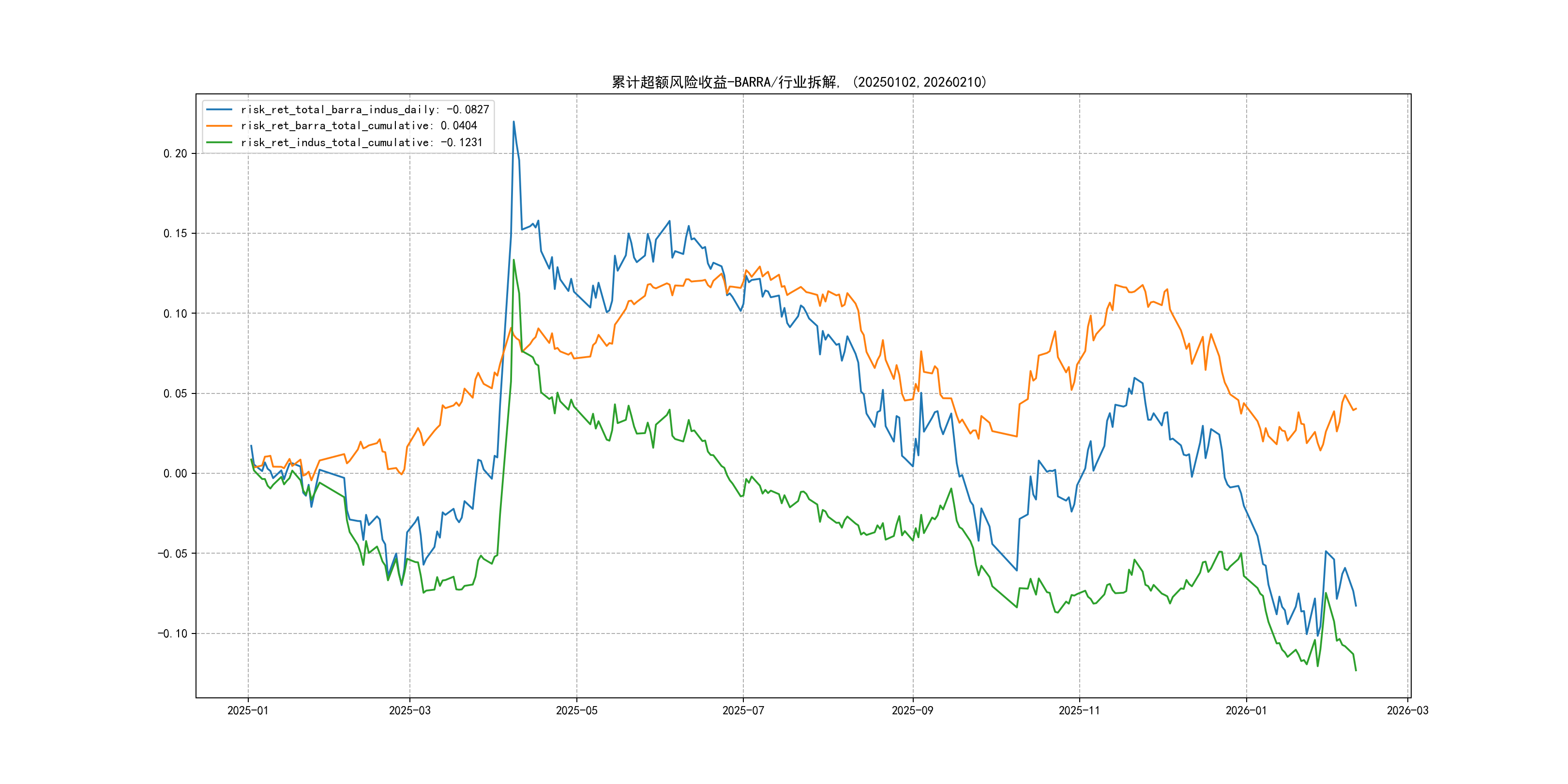
Task: Click the -0.10 y-axis tick label
Action: click(172, 633)
